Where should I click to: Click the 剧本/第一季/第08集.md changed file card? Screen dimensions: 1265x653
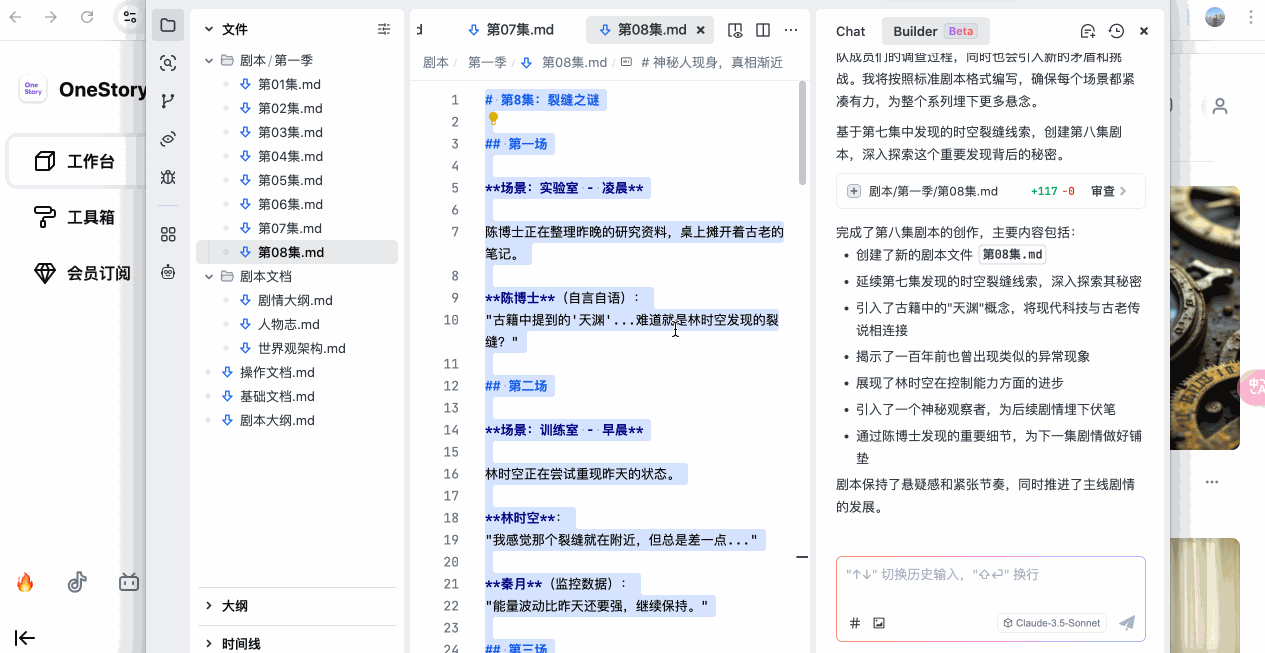tap(990, 191)
